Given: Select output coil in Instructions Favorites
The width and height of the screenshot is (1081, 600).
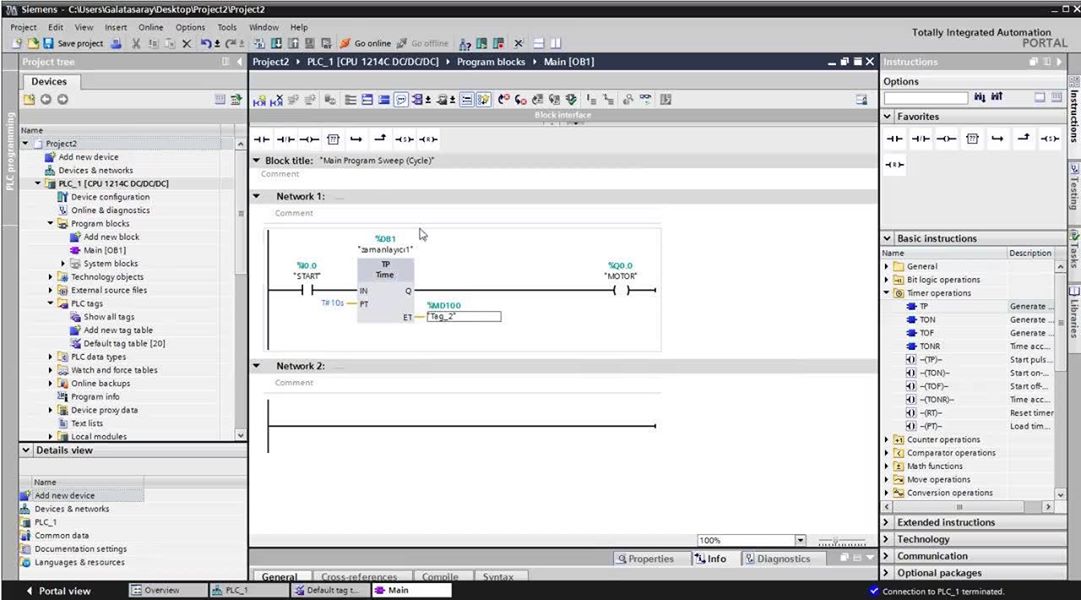Looking at the screenshot, I should 946,139.
